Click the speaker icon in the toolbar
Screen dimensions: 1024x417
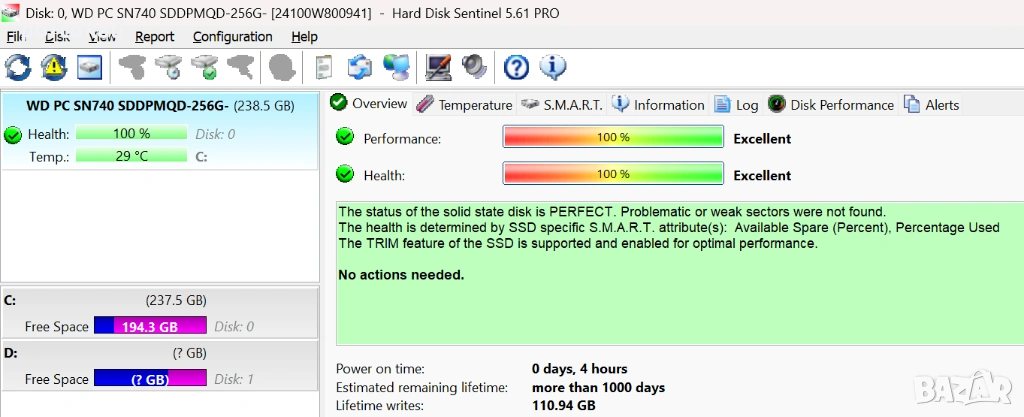pos(474,67)
